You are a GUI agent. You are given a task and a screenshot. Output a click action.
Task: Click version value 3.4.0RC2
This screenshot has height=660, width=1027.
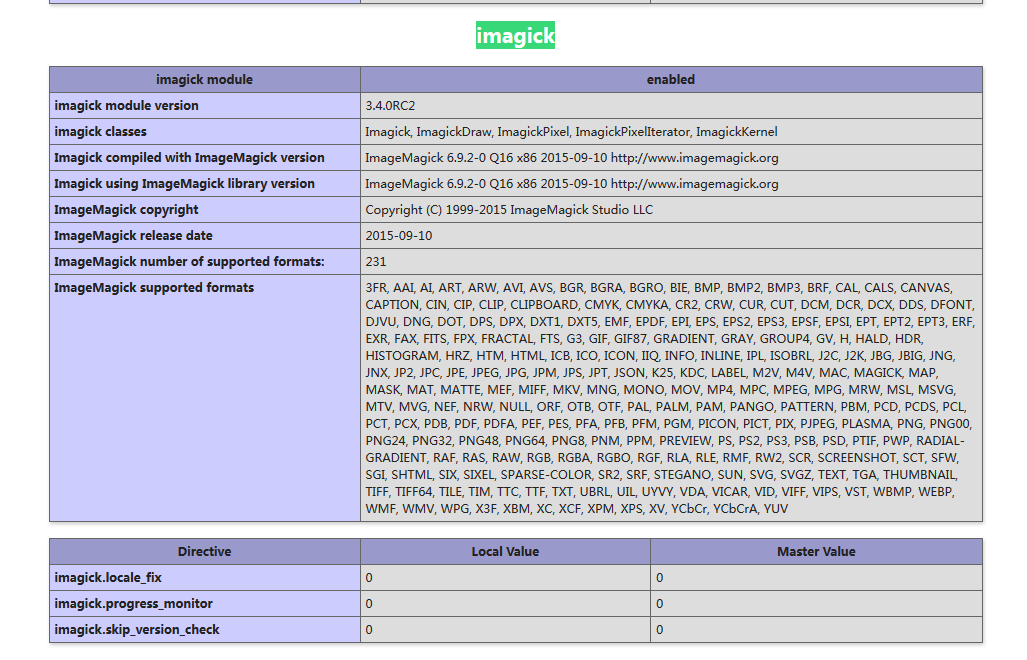671,105
